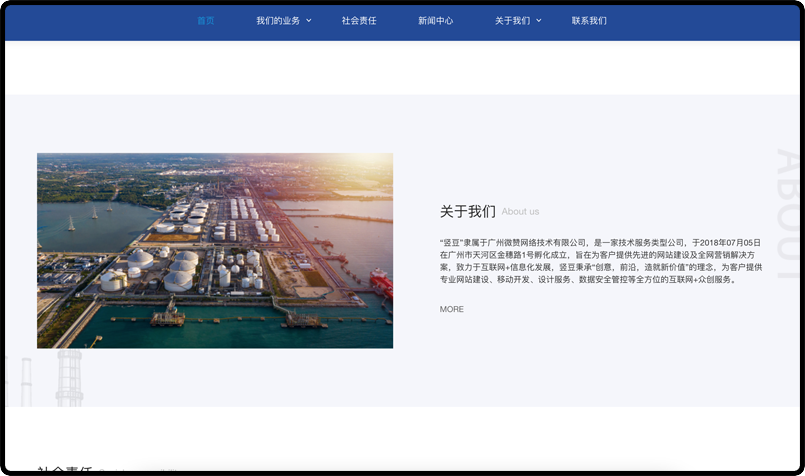Click the company description paragraph starting with “竖豆”
Image resolution: width=805 pixels, height=476 pixels.
point(601,261)
